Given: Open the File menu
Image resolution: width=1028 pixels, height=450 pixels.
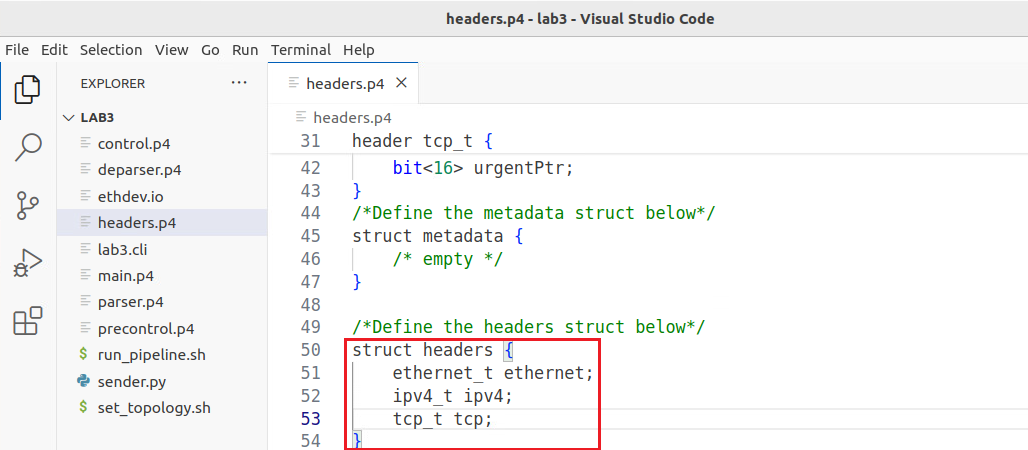Looking at the screenshot, I should click(x=17, y=50).
